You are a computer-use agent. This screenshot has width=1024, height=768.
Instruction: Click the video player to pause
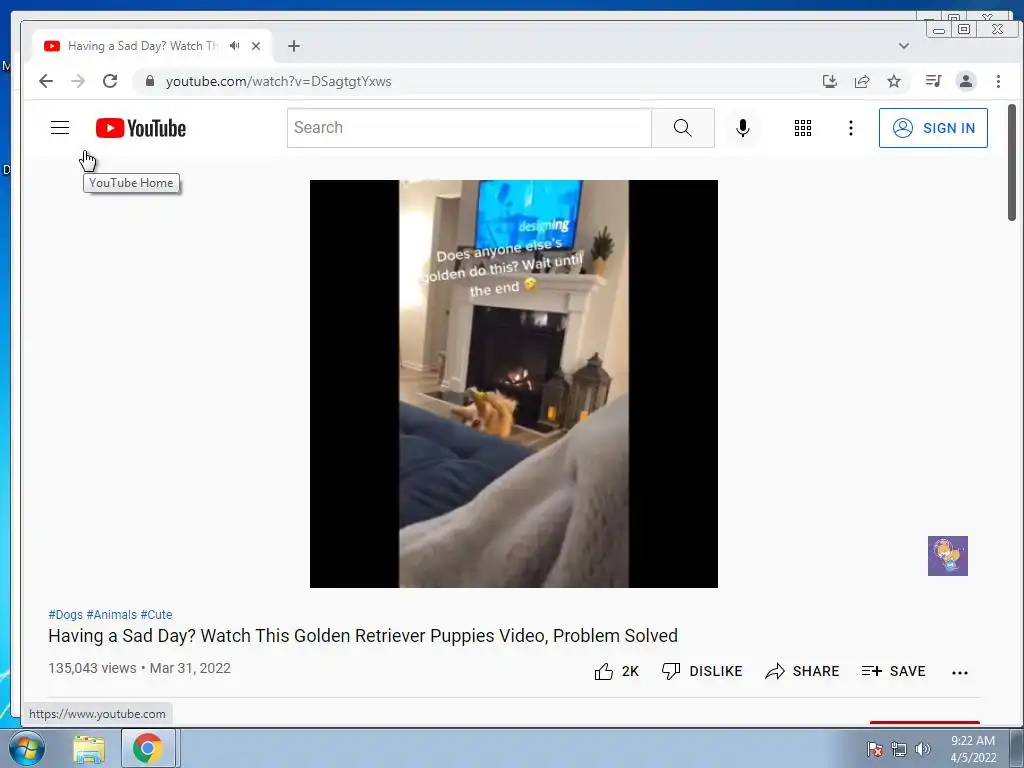(x=513, y=384)
